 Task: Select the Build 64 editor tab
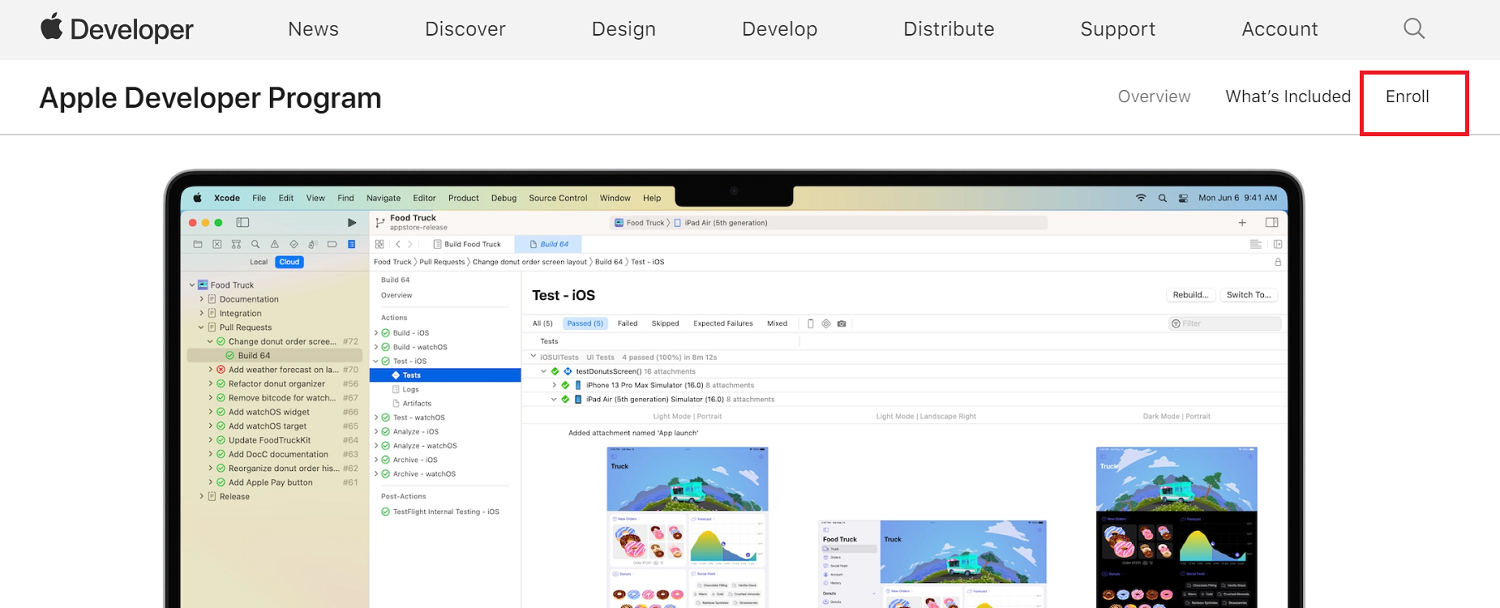click(548, 244)
